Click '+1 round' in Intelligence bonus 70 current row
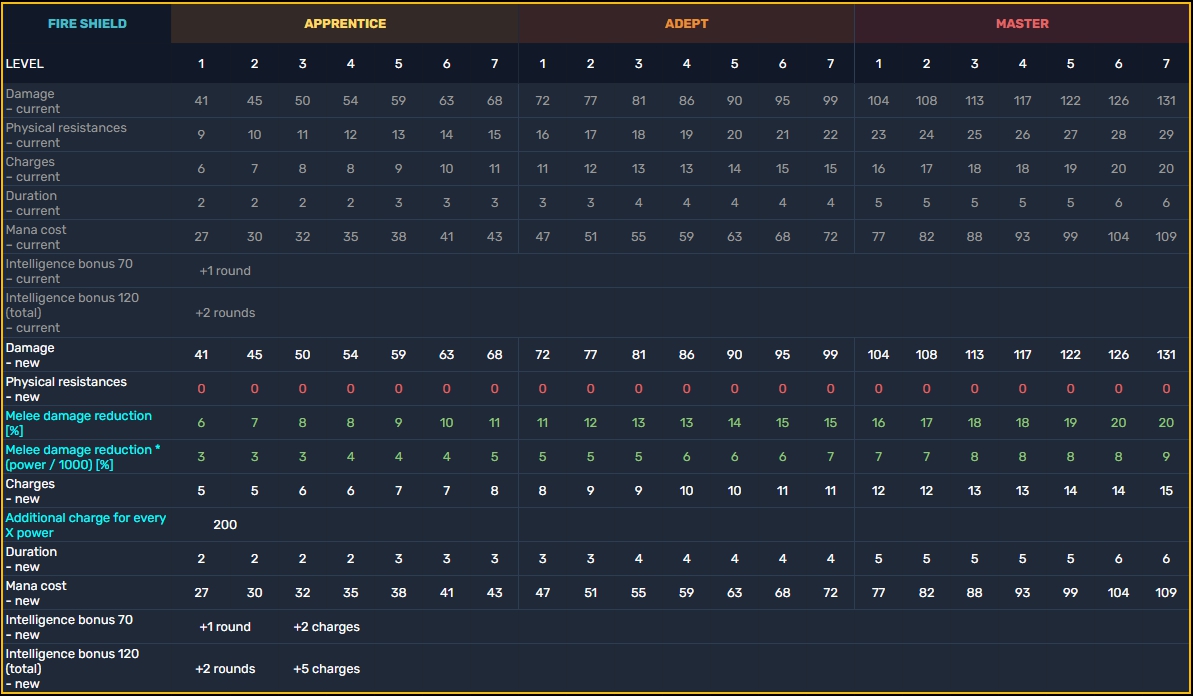This screenshot has height=696, width=1193. click(x=224, y=271)
